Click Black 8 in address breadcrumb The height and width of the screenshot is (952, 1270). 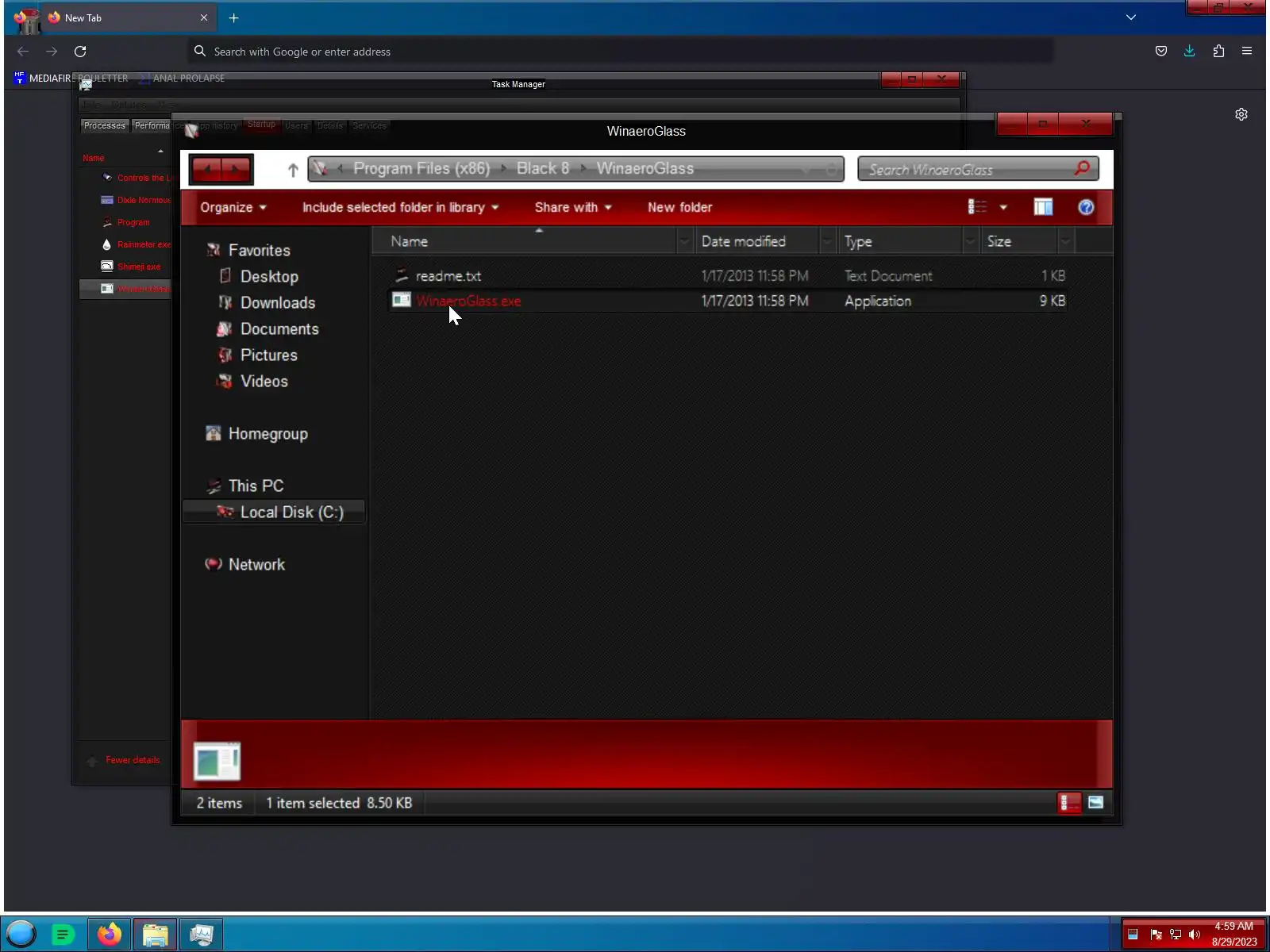543,168
